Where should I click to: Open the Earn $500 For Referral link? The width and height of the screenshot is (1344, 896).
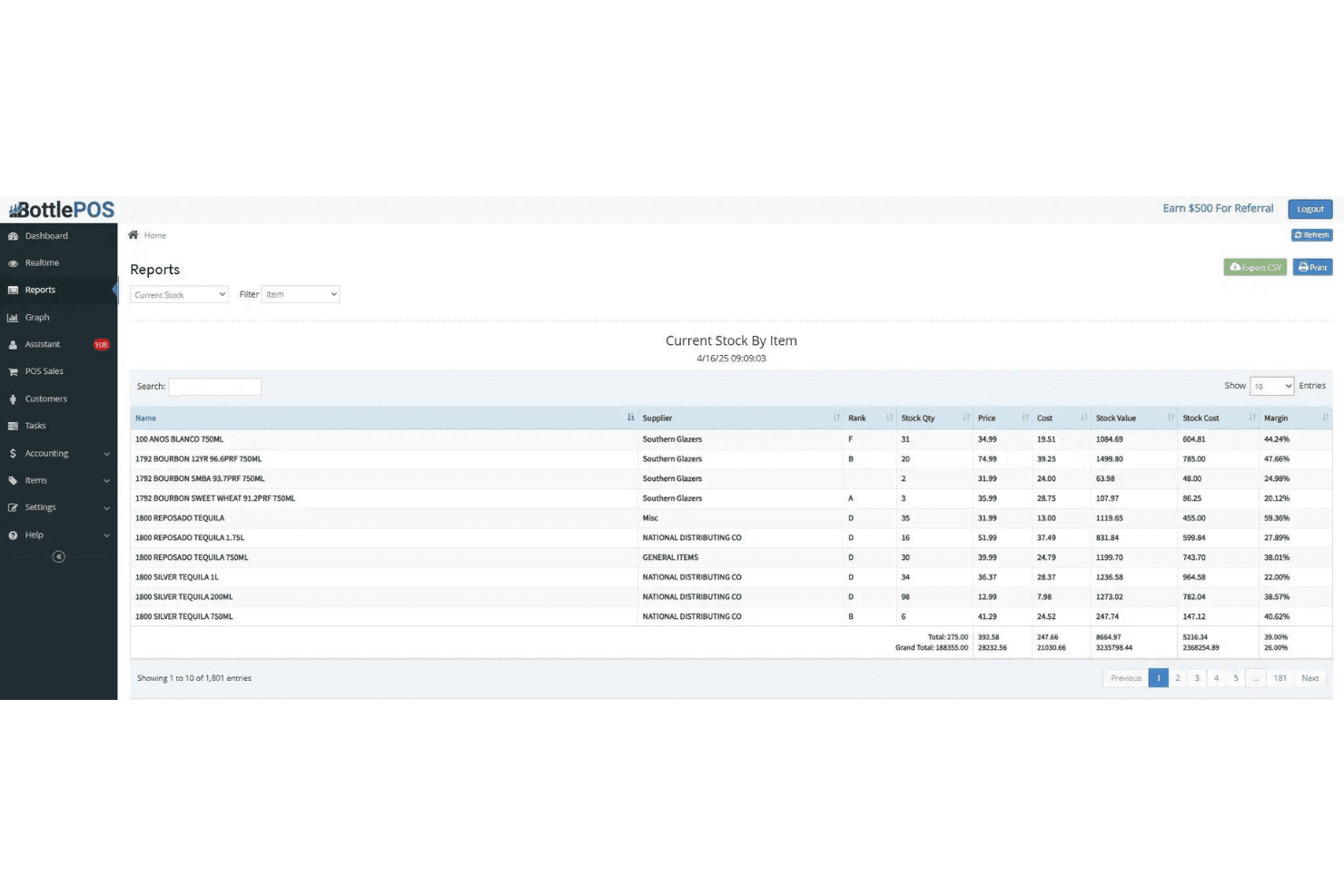[1218, 209]
